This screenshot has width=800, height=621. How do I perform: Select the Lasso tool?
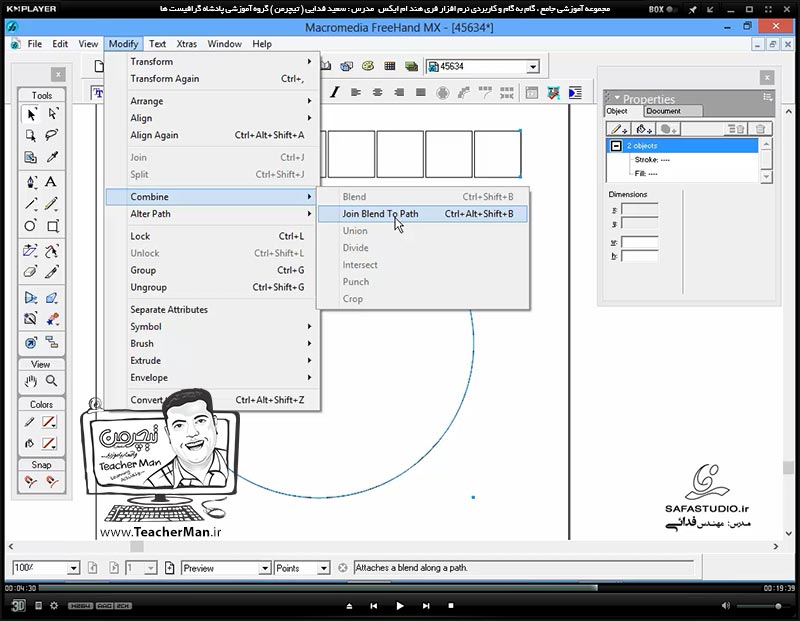tap(52, 135)
